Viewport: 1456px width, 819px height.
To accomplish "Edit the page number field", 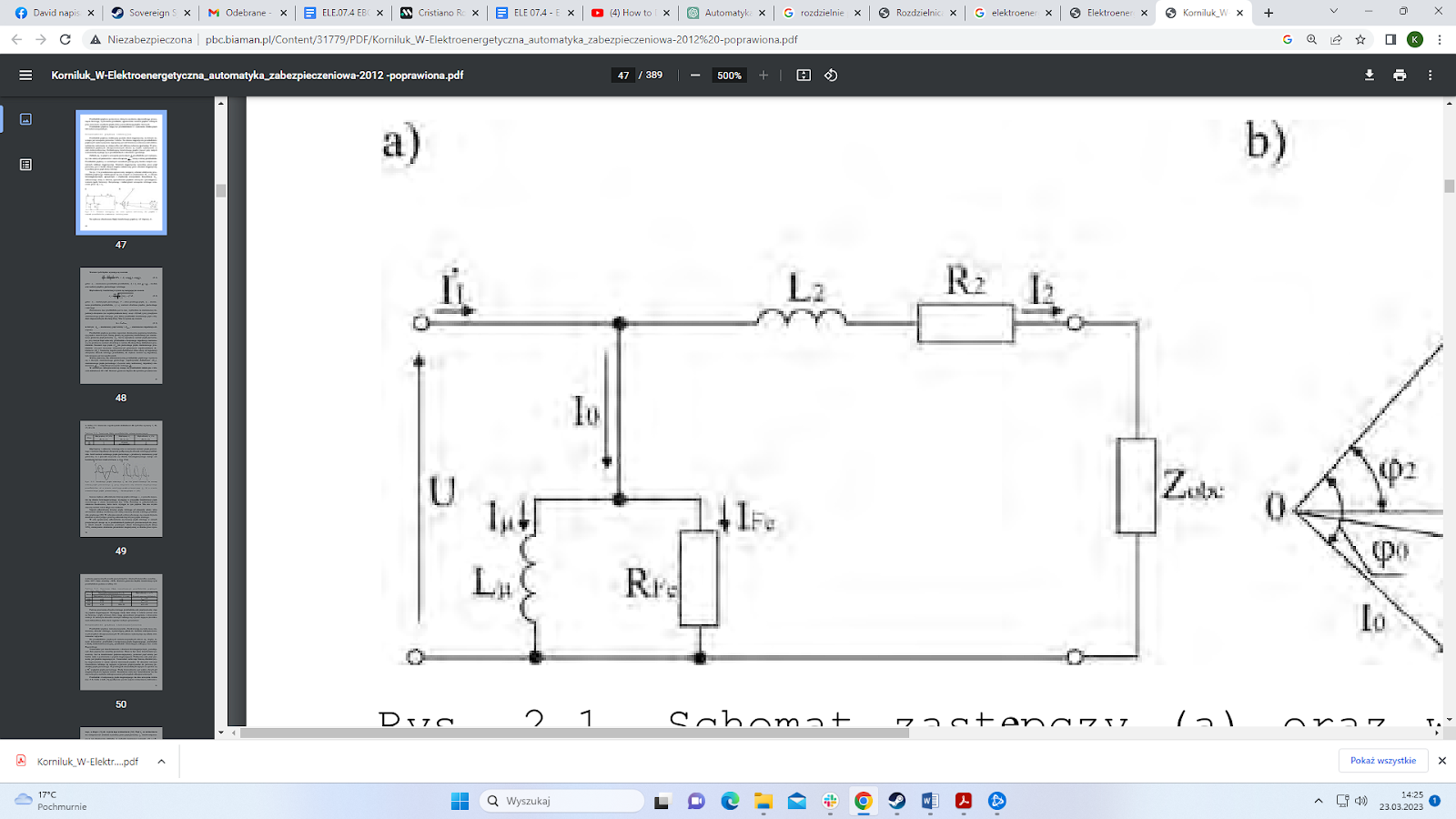I will click(x=623, y=76).
